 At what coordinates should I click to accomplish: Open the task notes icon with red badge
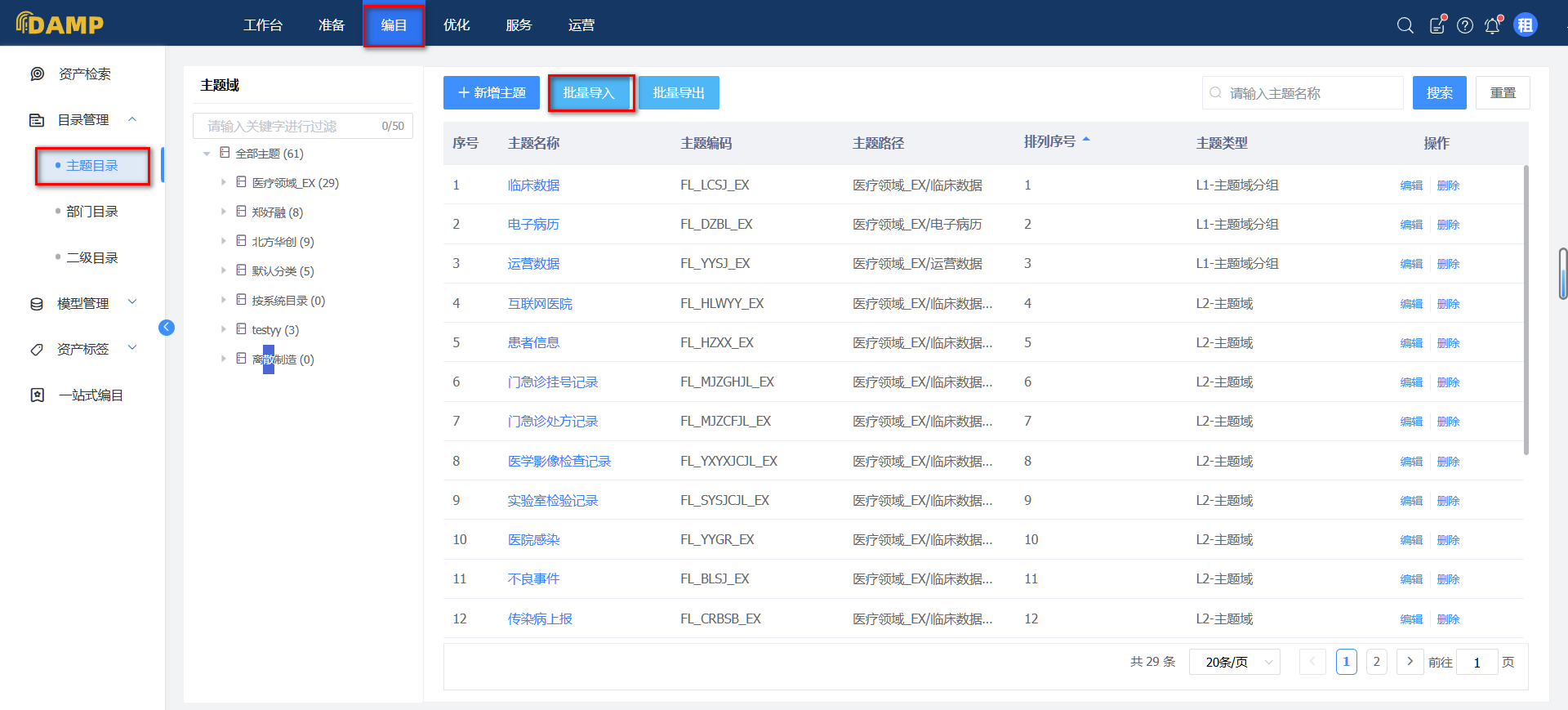(1437, 25)
